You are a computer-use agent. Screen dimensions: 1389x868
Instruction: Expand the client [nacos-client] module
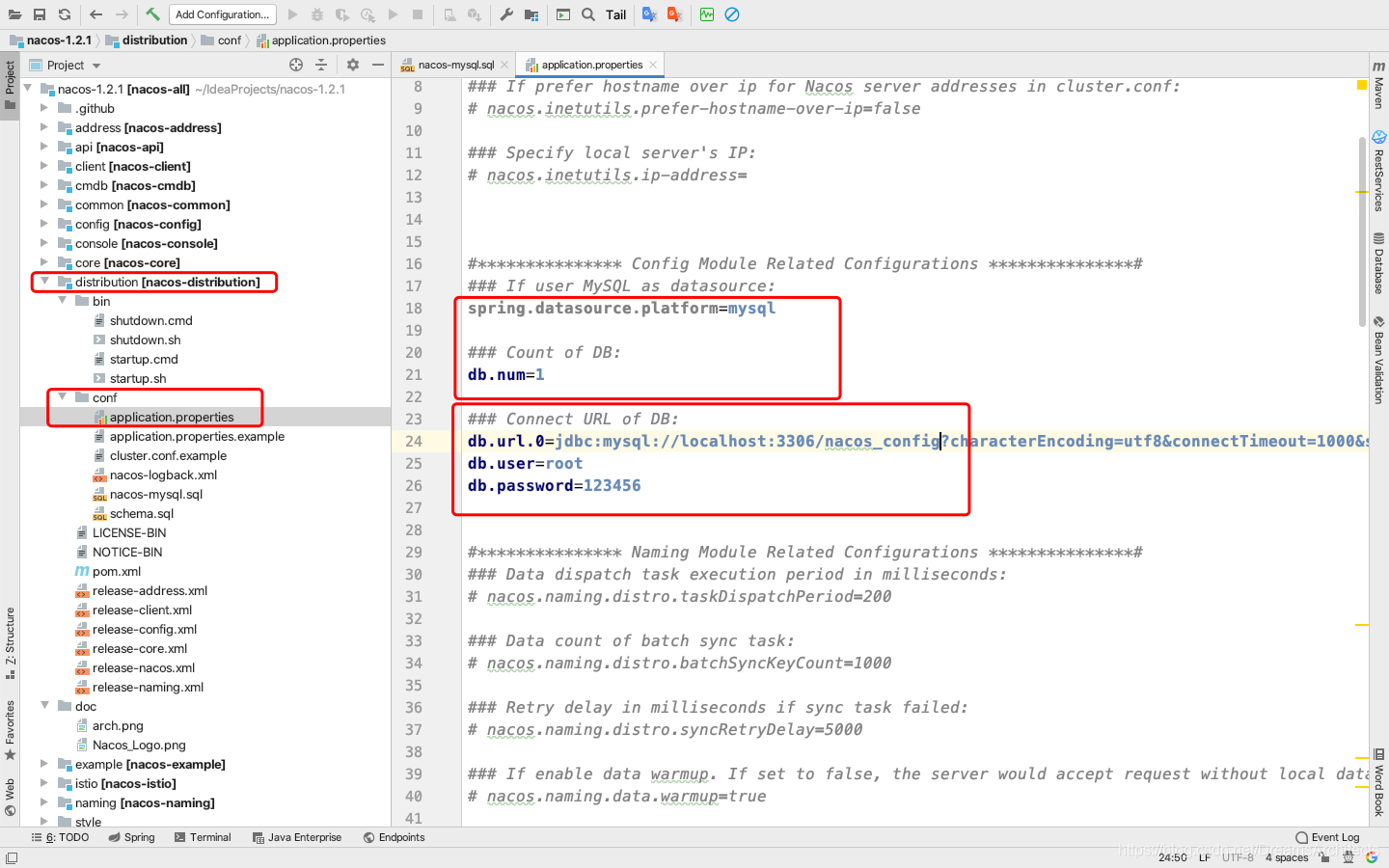pos(44,166)
